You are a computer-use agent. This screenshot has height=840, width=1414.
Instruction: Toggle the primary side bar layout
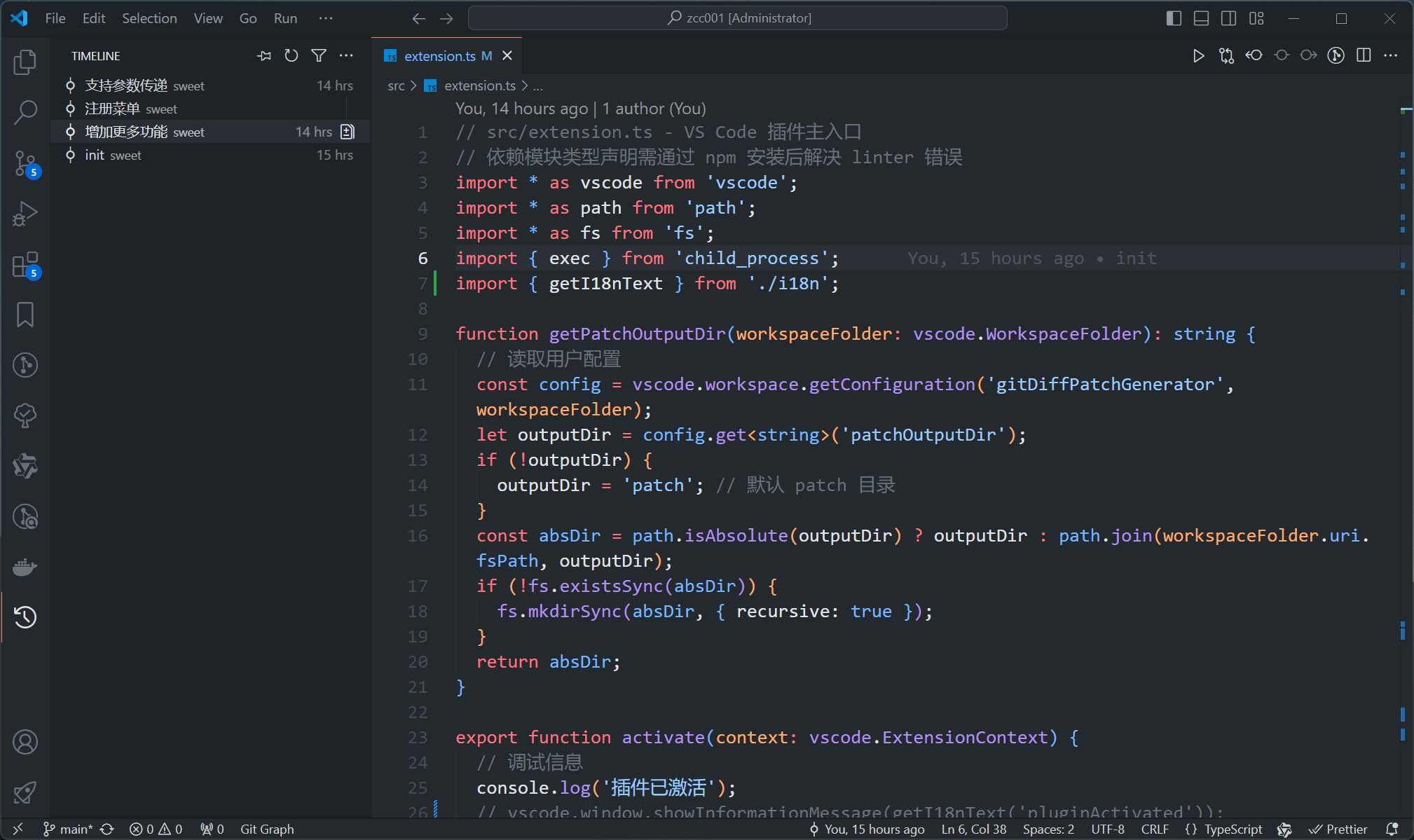1174,18
